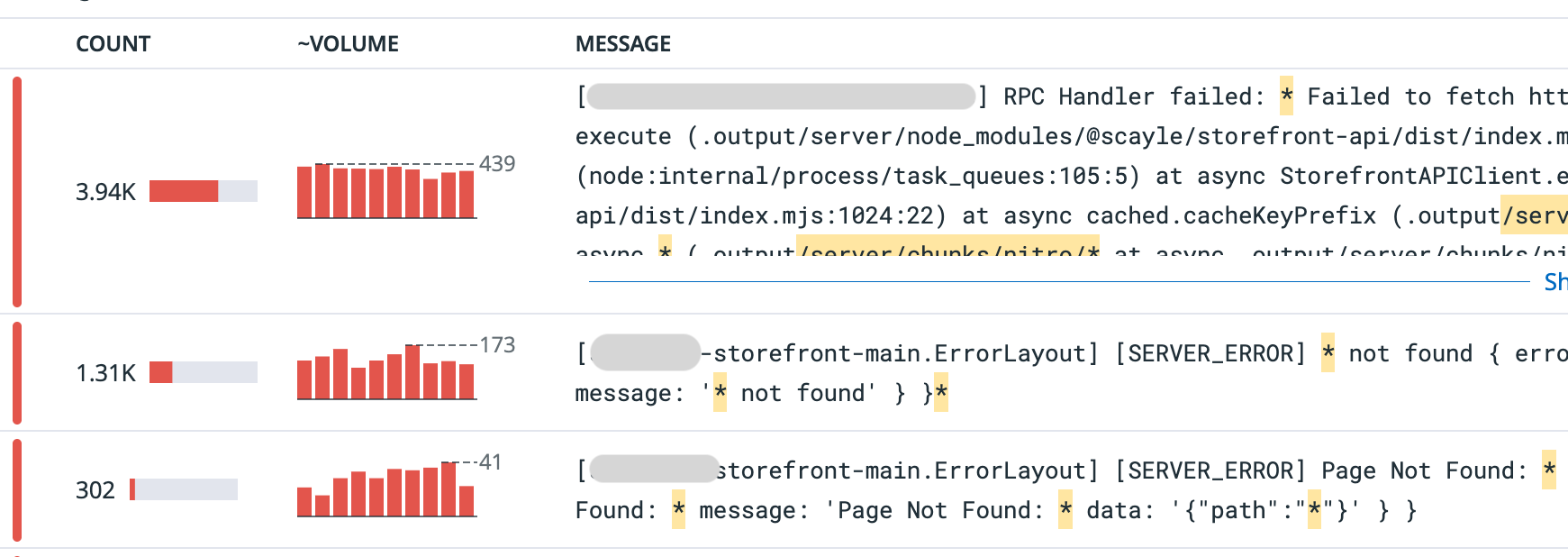The width and height of the screenshot is (1568, 557).
Task: Click the ~VOLUME column header
Action: (x=349, y=44)
